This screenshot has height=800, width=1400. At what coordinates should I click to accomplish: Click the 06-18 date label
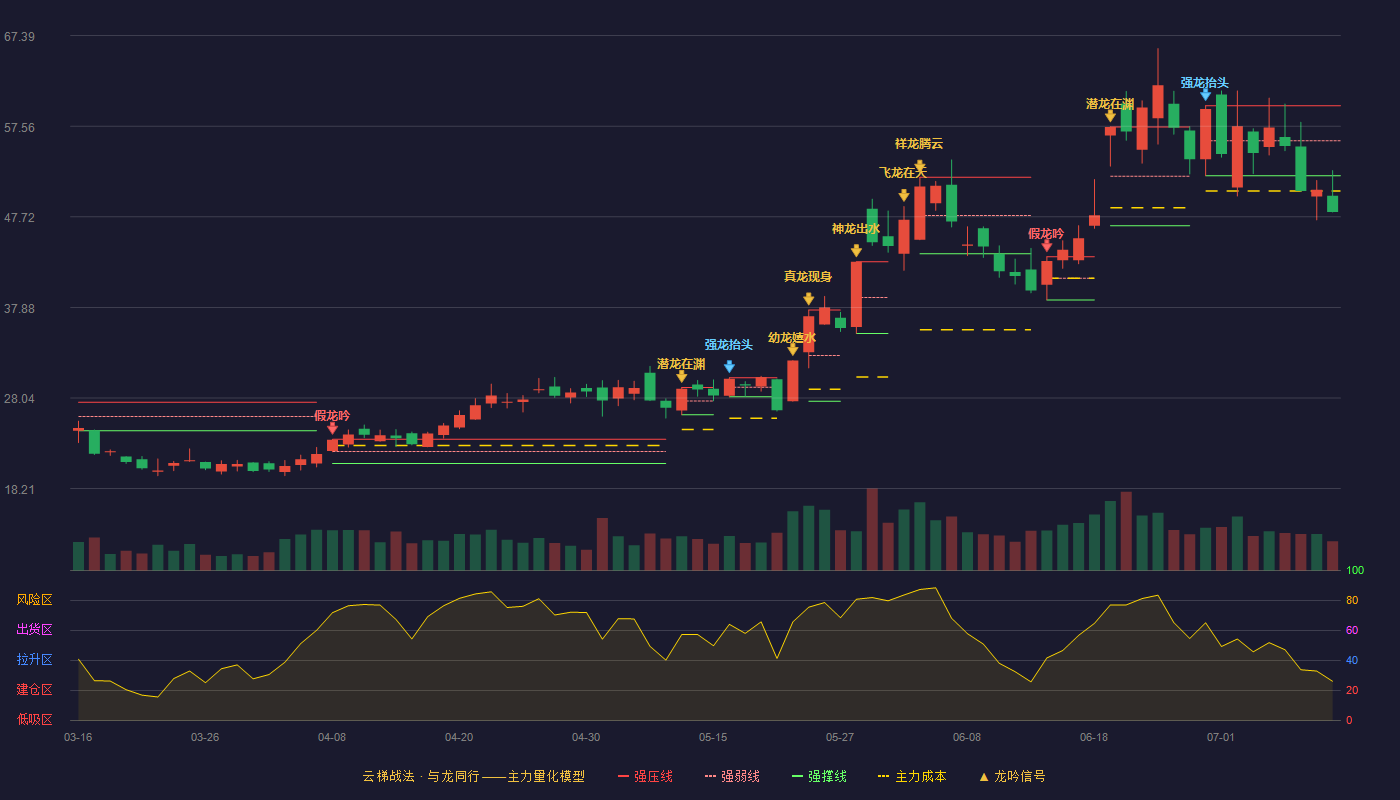[x=1094, y=737]
